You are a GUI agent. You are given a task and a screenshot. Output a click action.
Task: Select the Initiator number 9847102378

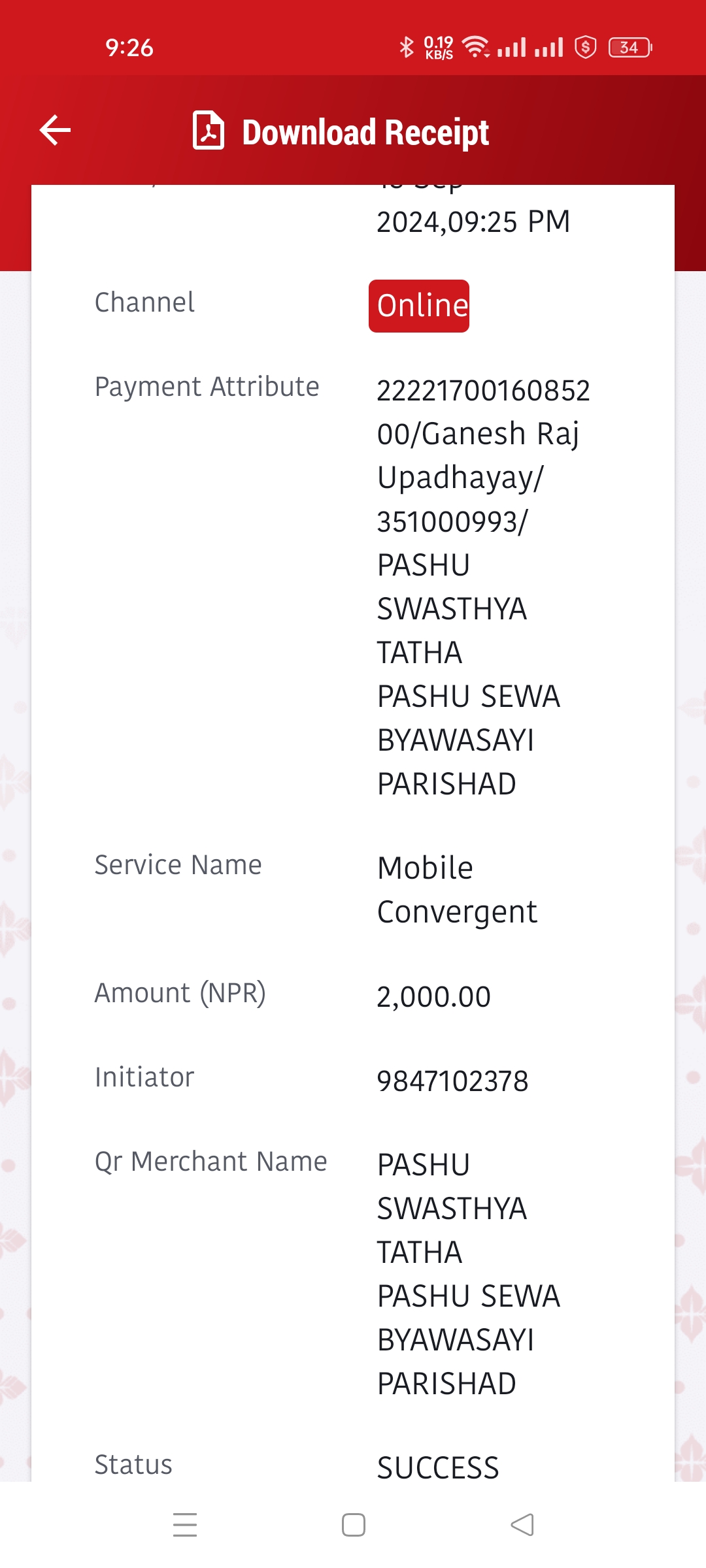452,1081
